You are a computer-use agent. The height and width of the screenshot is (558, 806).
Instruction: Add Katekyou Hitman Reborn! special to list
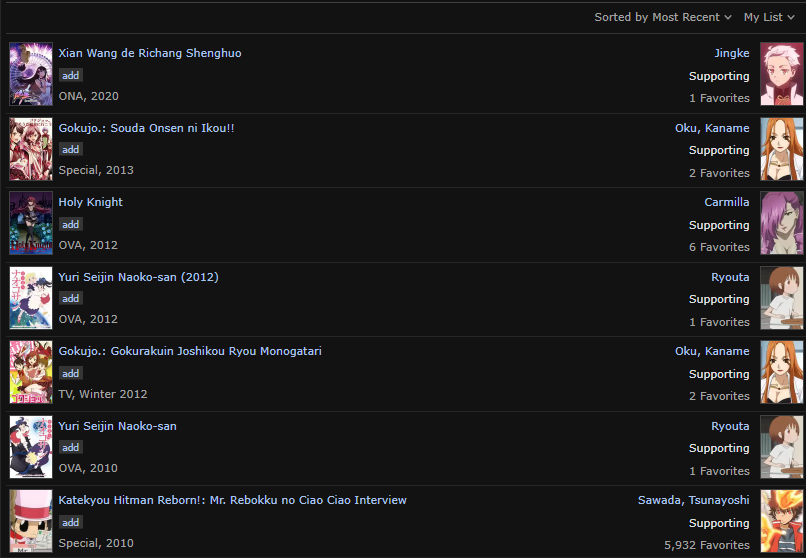pyautogui.click(x=70, y=523)
